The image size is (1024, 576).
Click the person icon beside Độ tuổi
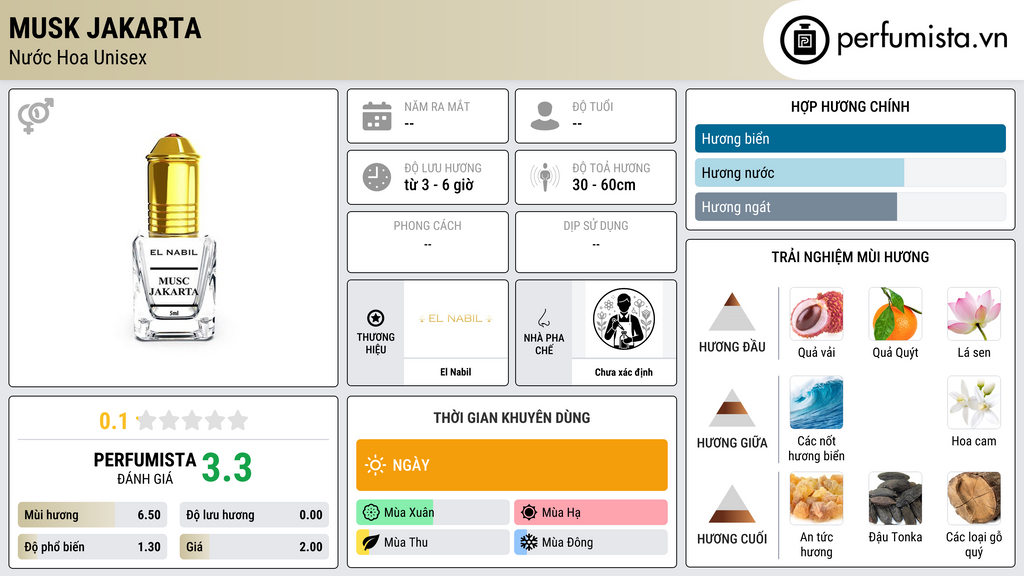pos(545,116)
